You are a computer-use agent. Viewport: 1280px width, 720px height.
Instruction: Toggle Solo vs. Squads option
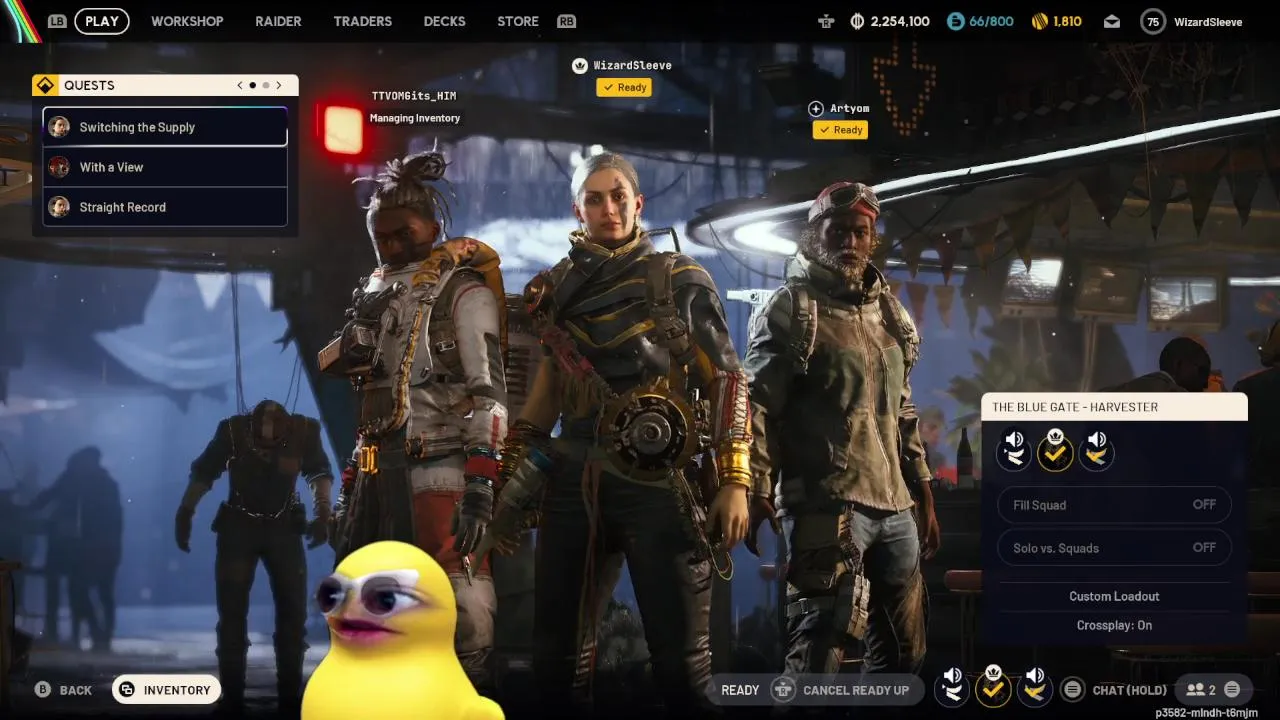click(1114, 548)
